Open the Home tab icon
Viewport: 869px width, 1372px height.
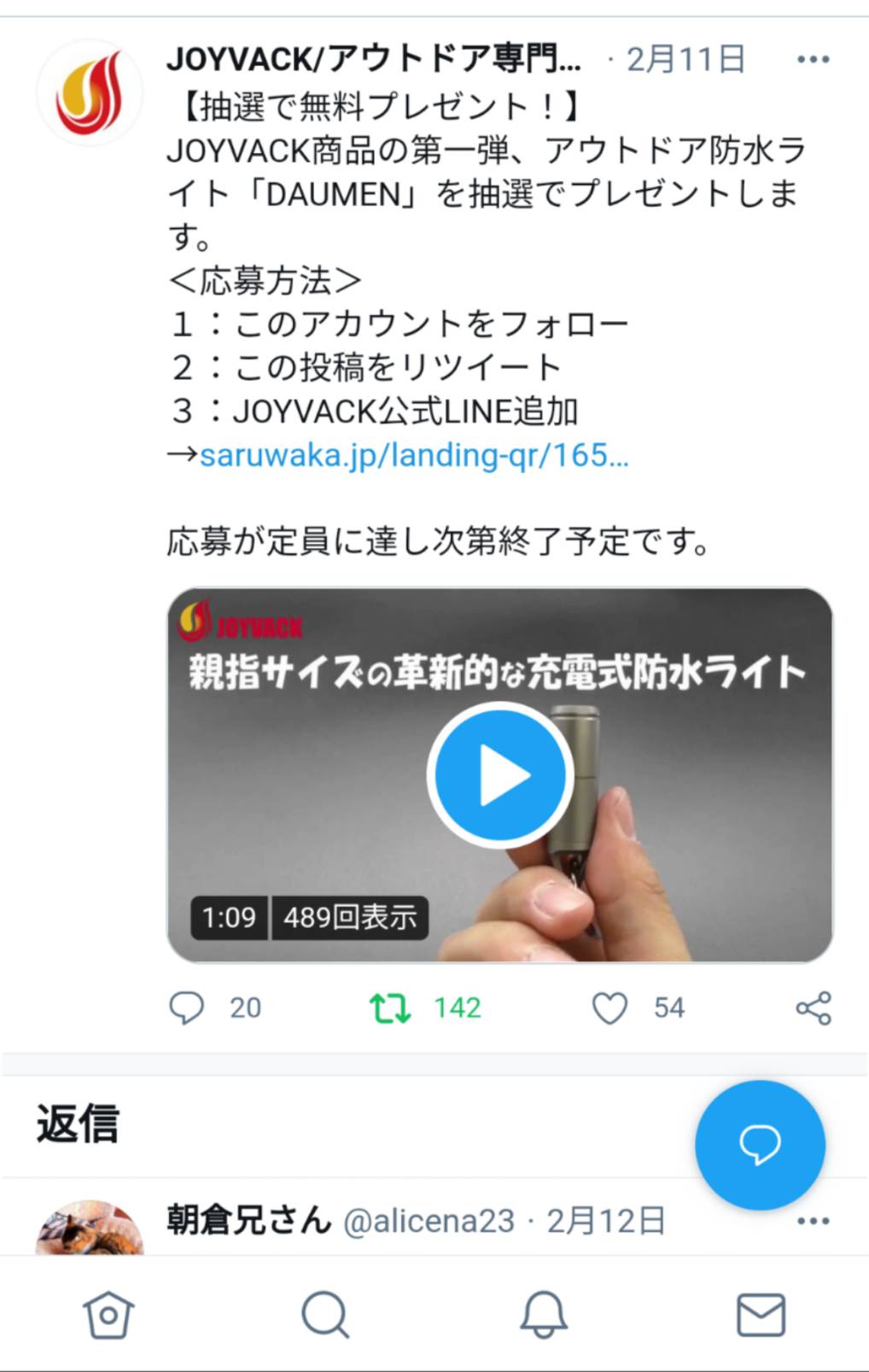click(x=108, y=1314)
